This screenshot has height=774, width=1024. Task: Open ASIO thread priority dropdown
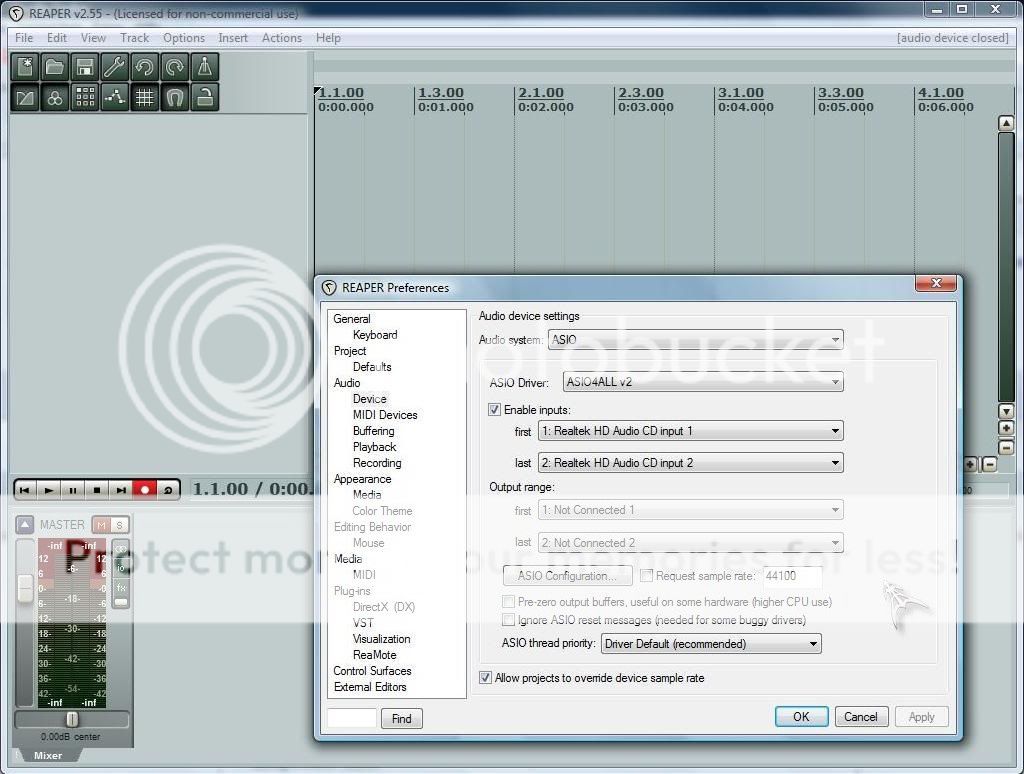tap(711, 643)
